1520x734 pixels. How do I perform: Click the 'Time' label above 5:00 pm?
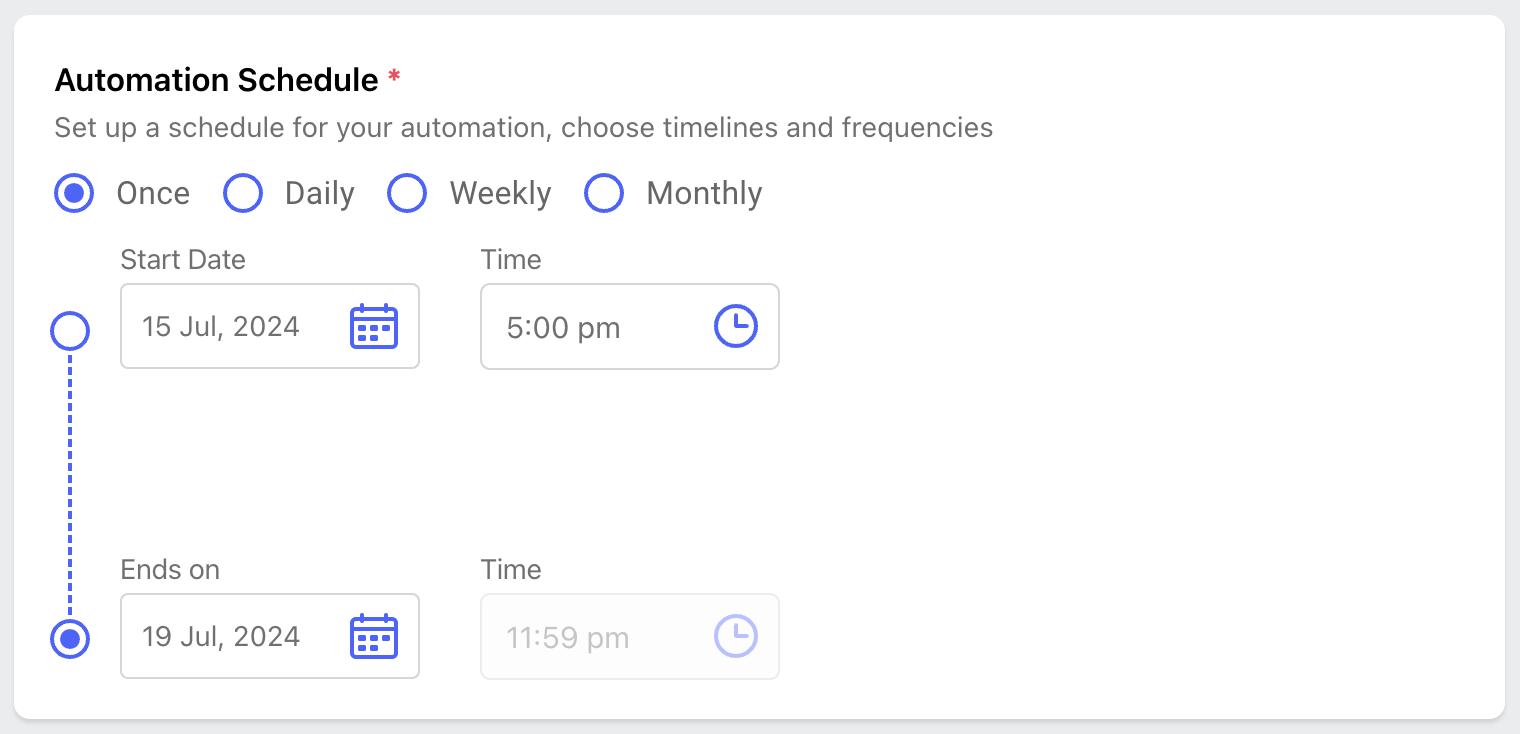click(x=511, y=260)
